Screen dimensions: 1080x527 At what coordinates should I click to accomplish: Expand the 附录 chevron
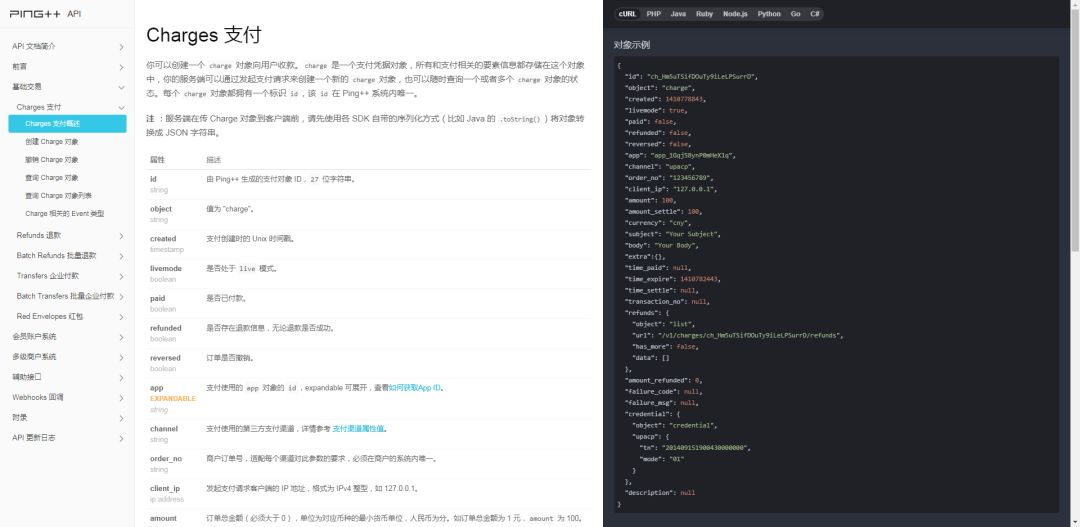[x=121, y=418]
